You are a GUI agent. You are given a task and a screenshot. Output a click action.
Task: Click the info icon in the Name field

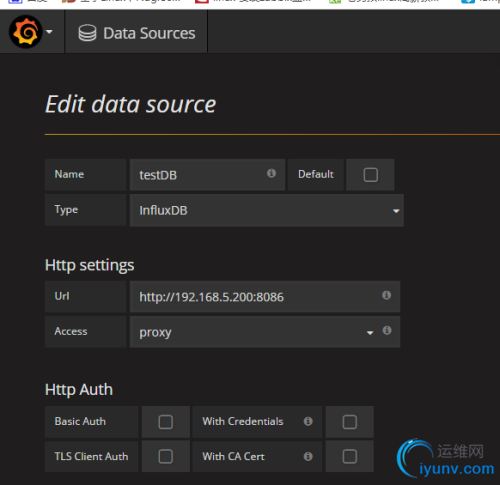coord(271,173)
